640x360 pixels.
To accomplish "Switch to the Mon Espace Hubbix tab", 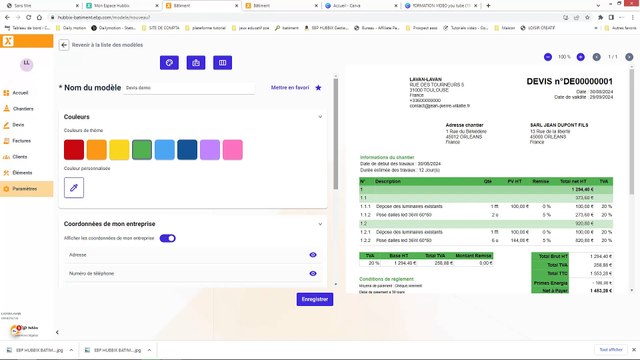I will 122,6.
